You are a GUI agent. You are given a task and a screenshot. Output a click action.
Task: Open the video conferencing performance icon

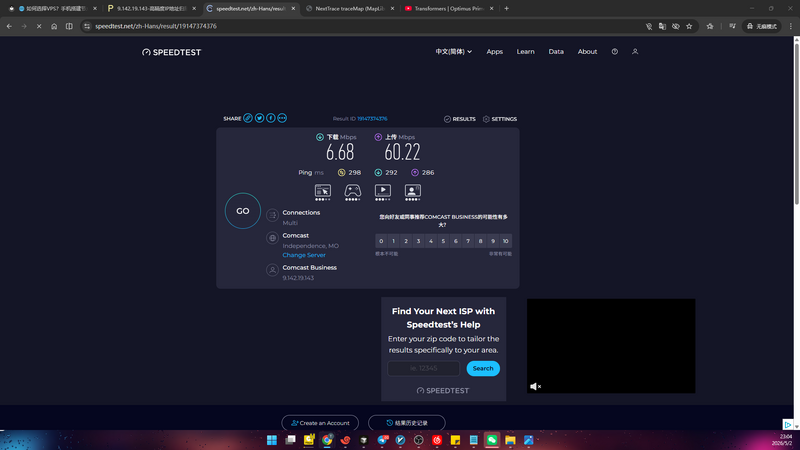click(413, 192)
